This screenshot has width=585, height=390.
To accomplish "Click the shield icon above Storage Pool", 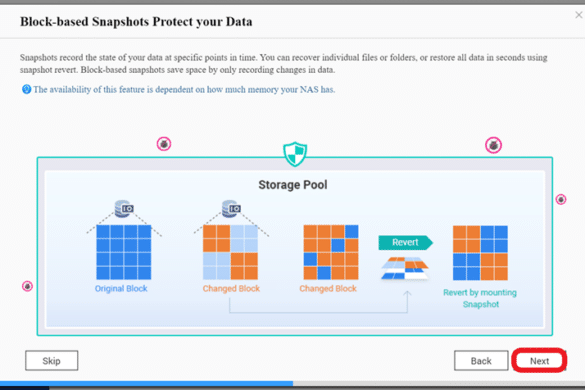I will point(295,154).
